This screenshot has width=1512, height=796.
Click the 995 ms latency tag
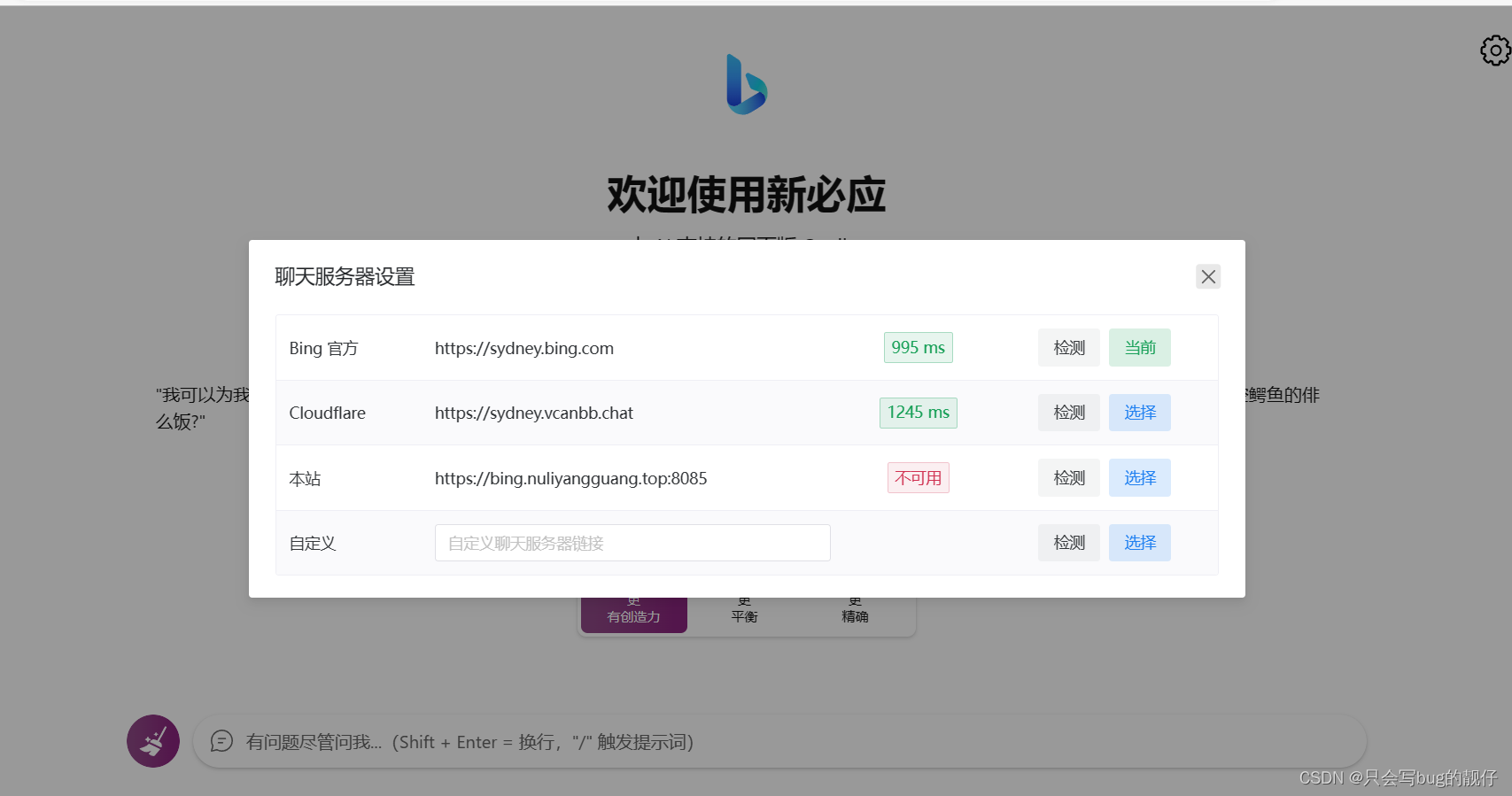[x=919, y=348]
